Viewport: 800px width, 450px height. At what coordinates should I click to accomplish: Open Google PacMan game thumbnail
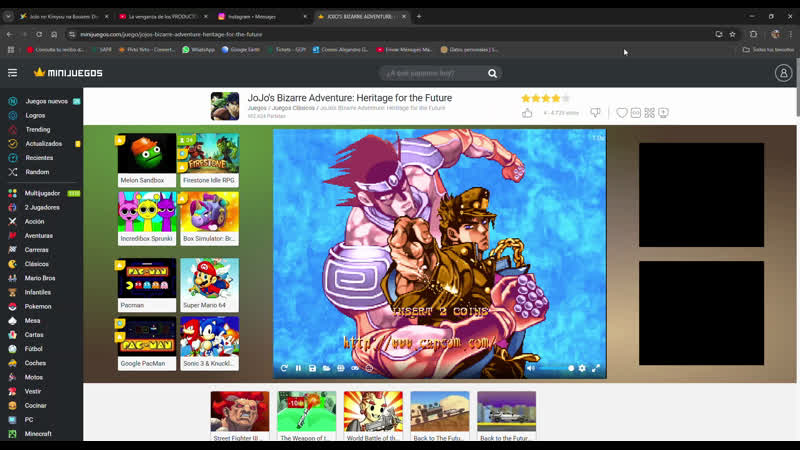(x=147, y=343)
